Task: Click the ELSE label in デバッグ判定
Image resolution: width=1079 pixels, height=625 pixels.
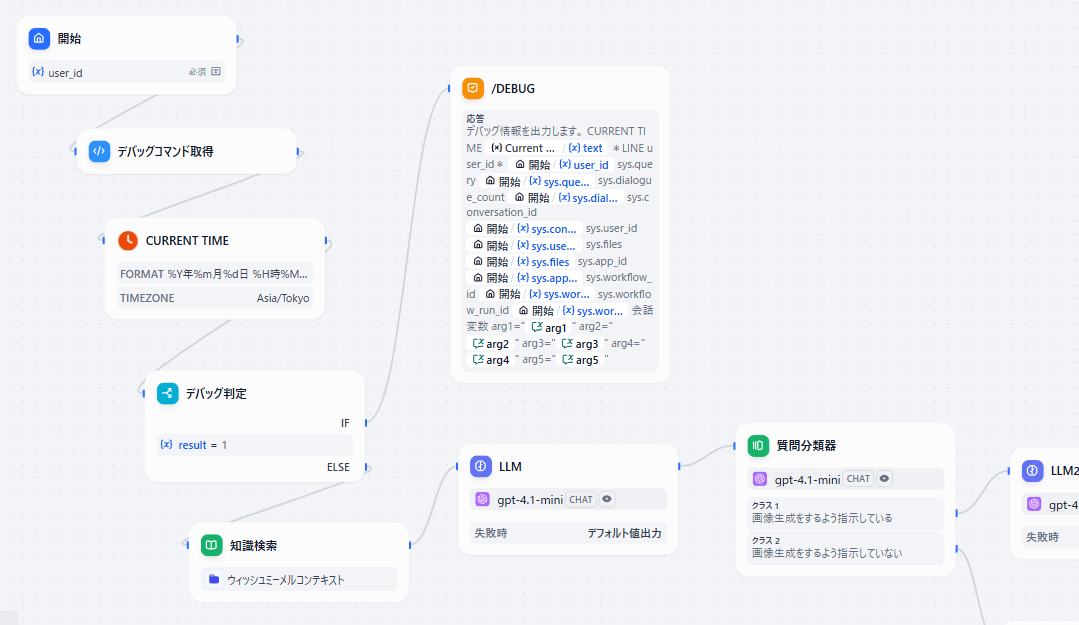Action: pos(339,467)
